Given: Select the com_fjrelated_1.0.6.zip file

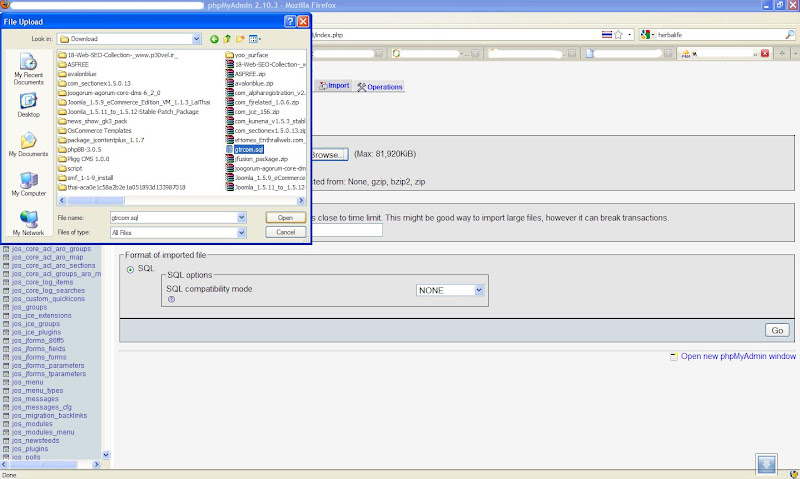Looking at the screenshot, I should coord(263,102).
